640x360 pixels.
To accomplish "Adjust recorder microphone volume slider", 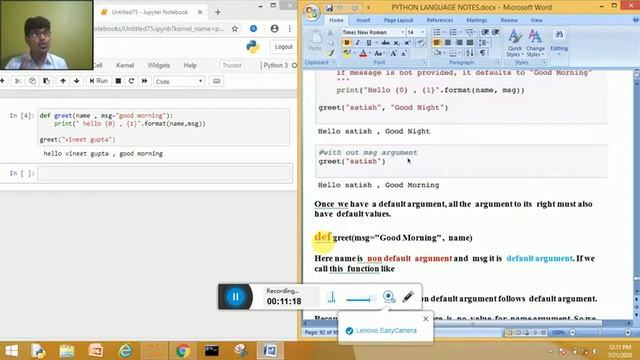I will click(x=360, y=300).
